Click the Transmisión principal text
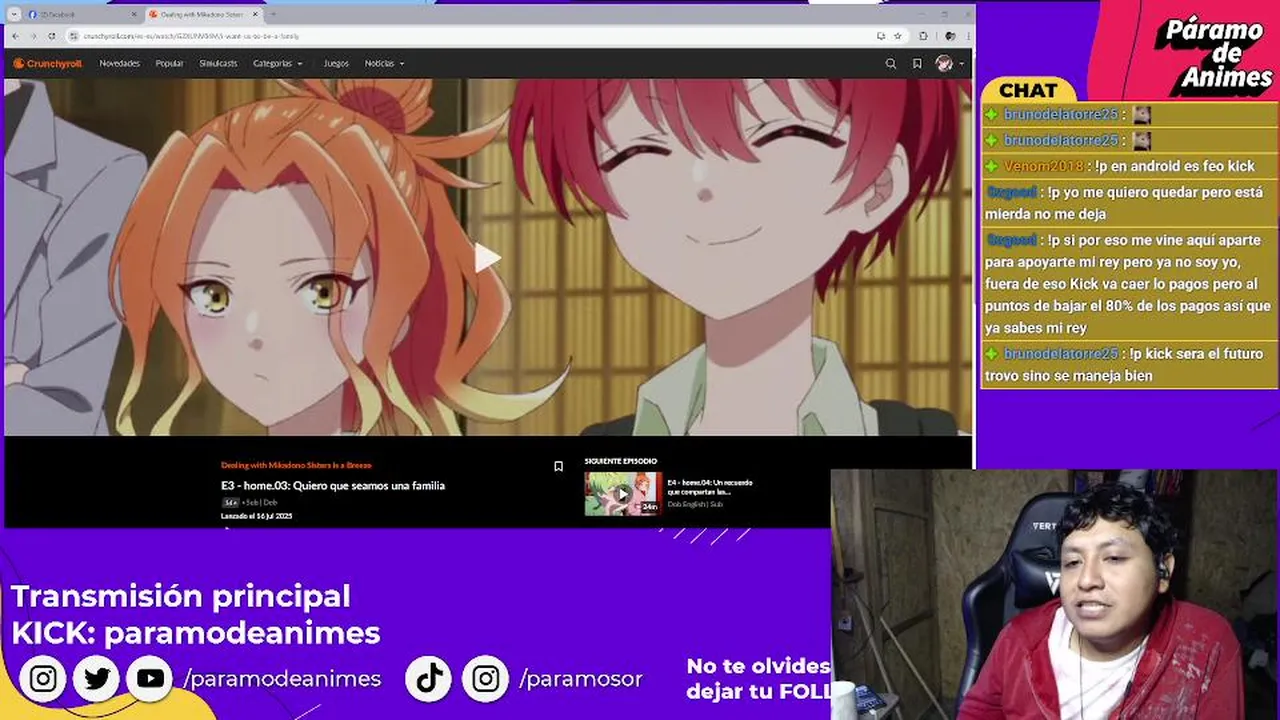1280x720 pixels. point(181,596)
